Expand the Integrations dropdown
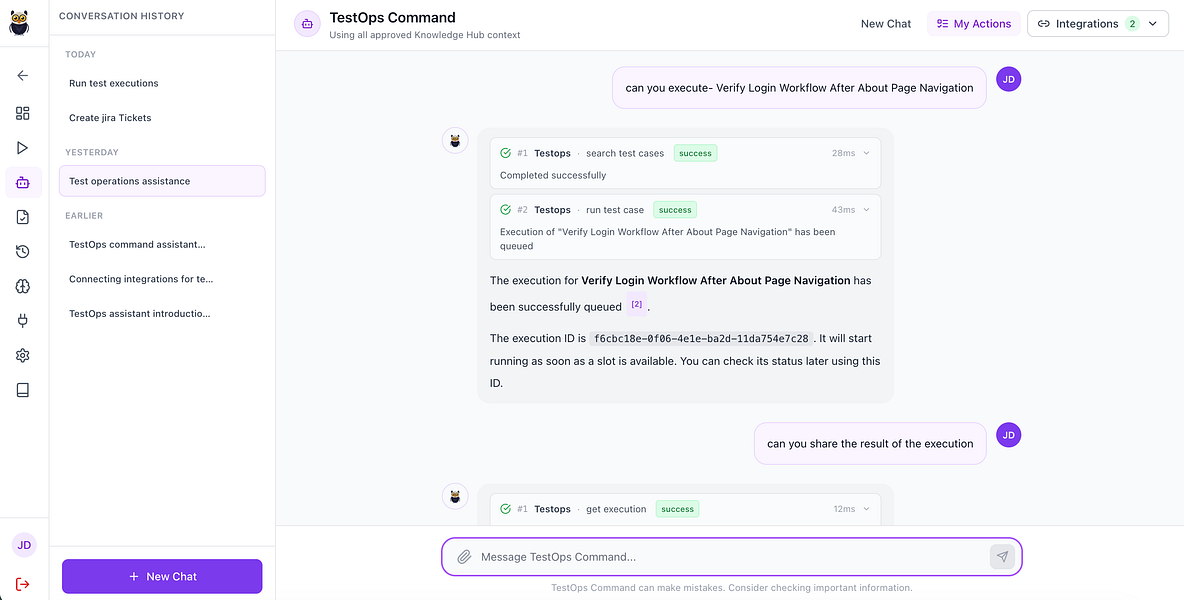 click(1097, 23)
